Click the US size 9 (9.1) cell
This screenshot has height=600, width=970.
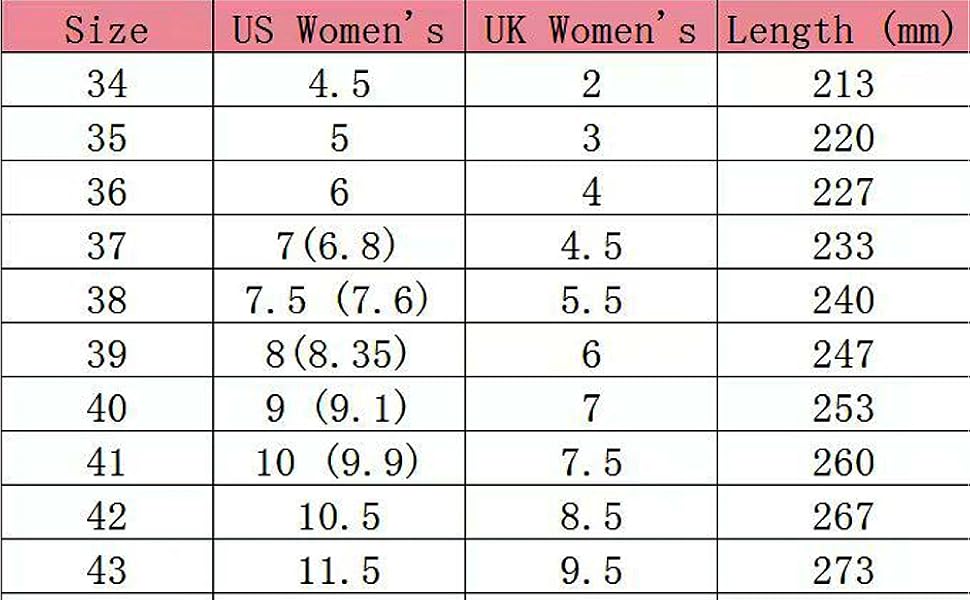339,404
